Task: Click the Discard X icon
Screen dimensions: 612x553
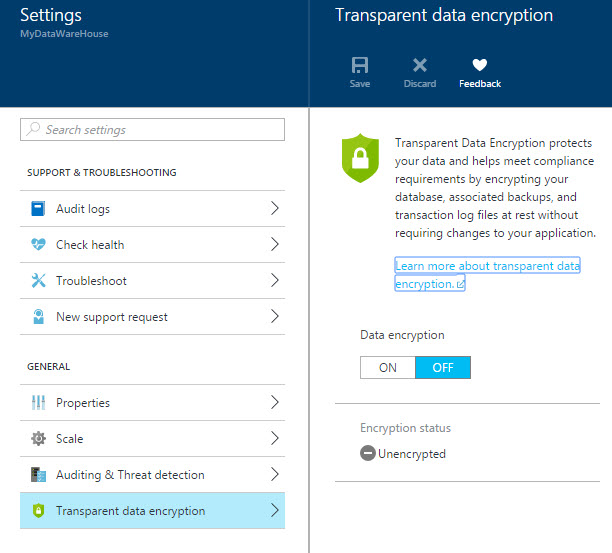Action: (420, 65)
